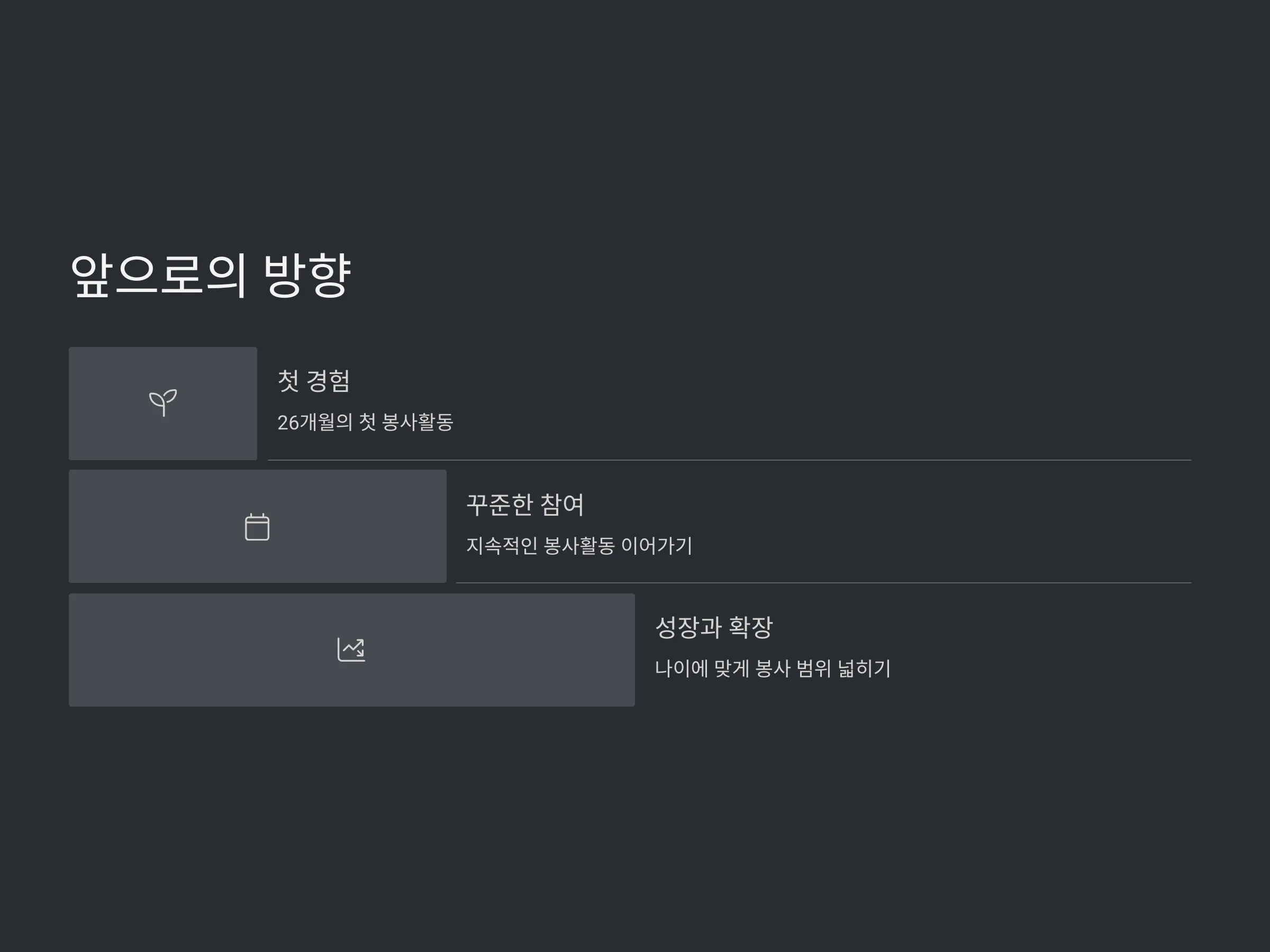Click the calendar icon

coord(257,526)
